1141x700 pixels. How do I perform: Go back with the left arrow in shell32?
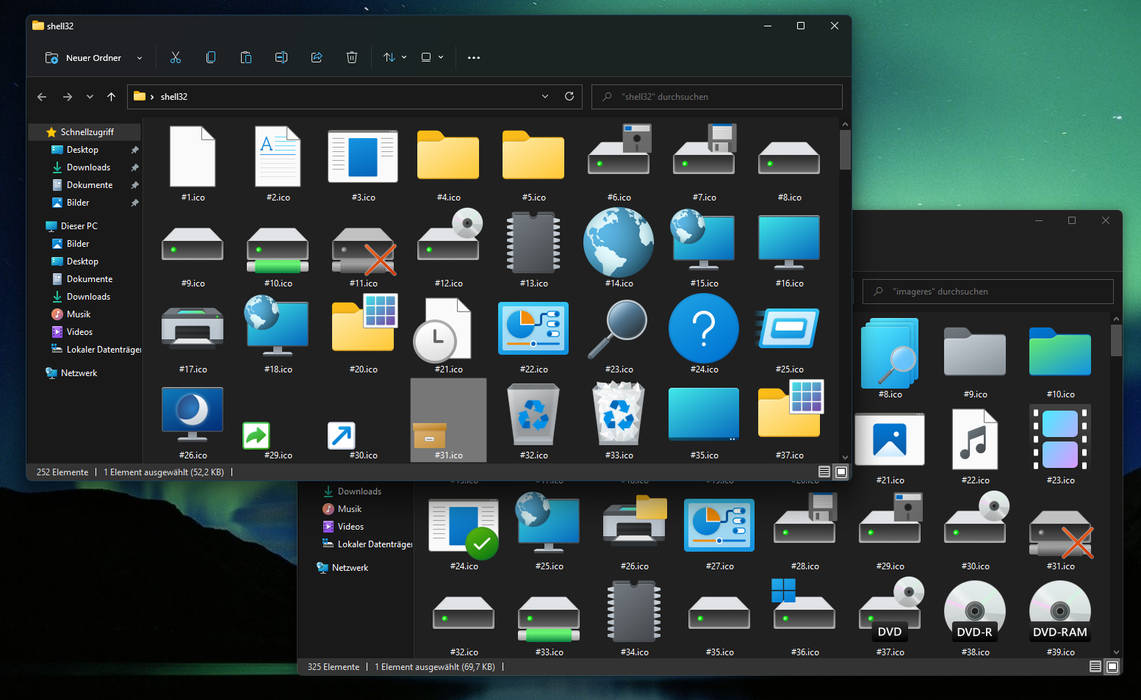pos(42,97)
